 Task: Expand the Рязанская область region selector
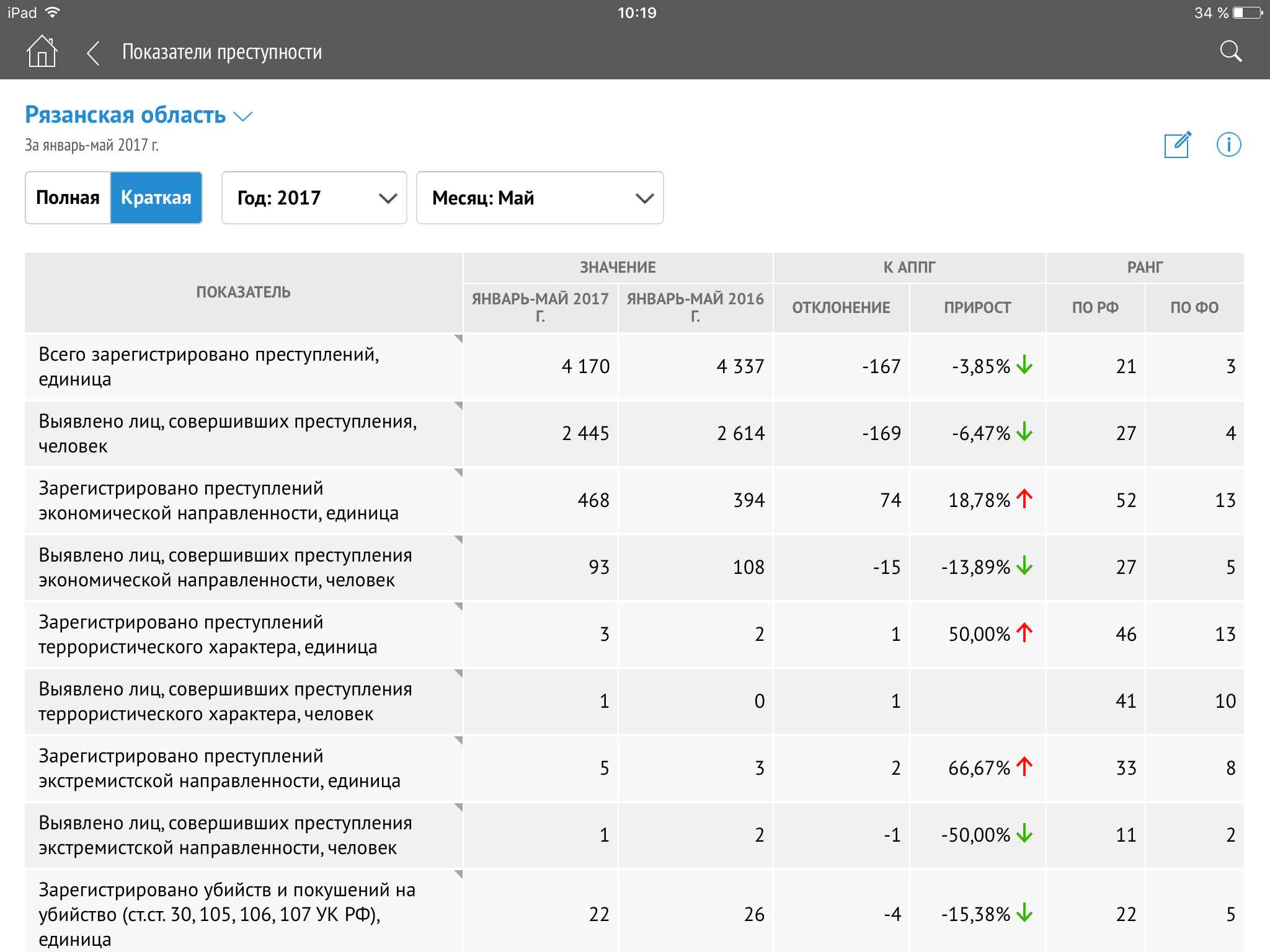(139, 115)
